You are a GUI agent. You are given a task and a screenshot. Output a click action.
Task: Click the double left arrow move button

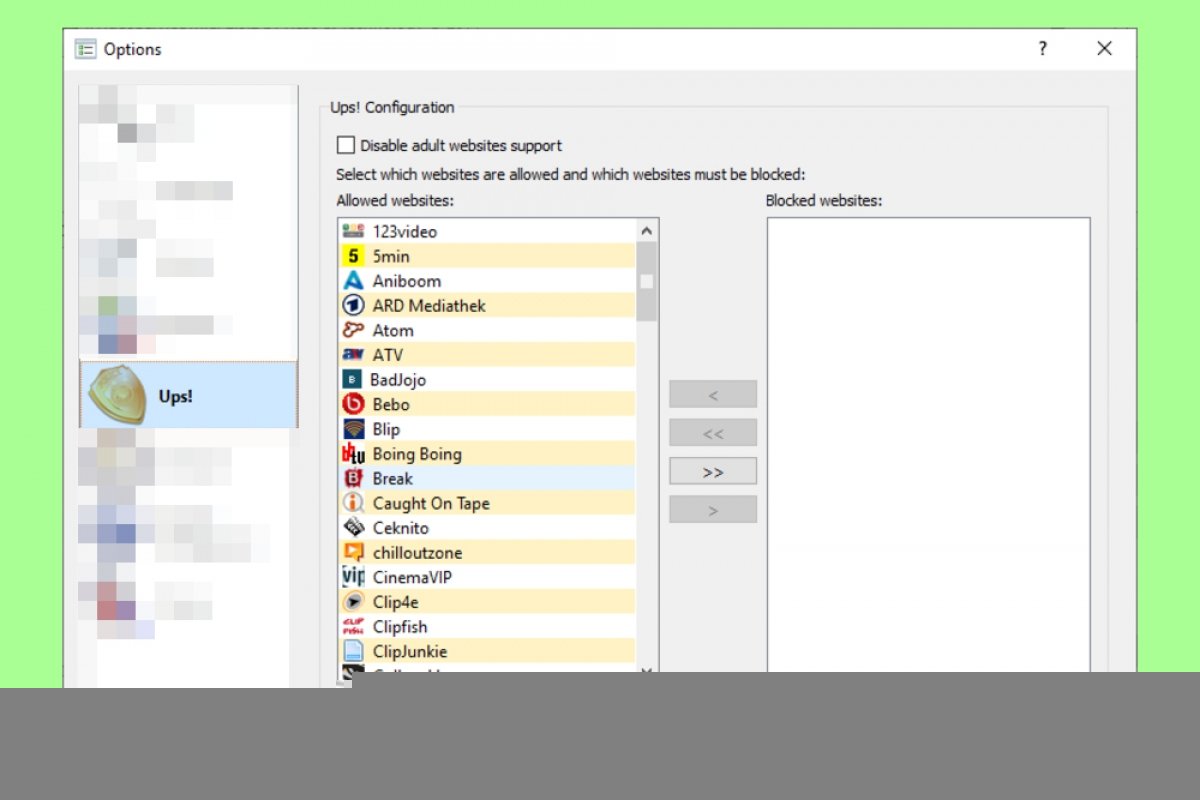[713, 433]
